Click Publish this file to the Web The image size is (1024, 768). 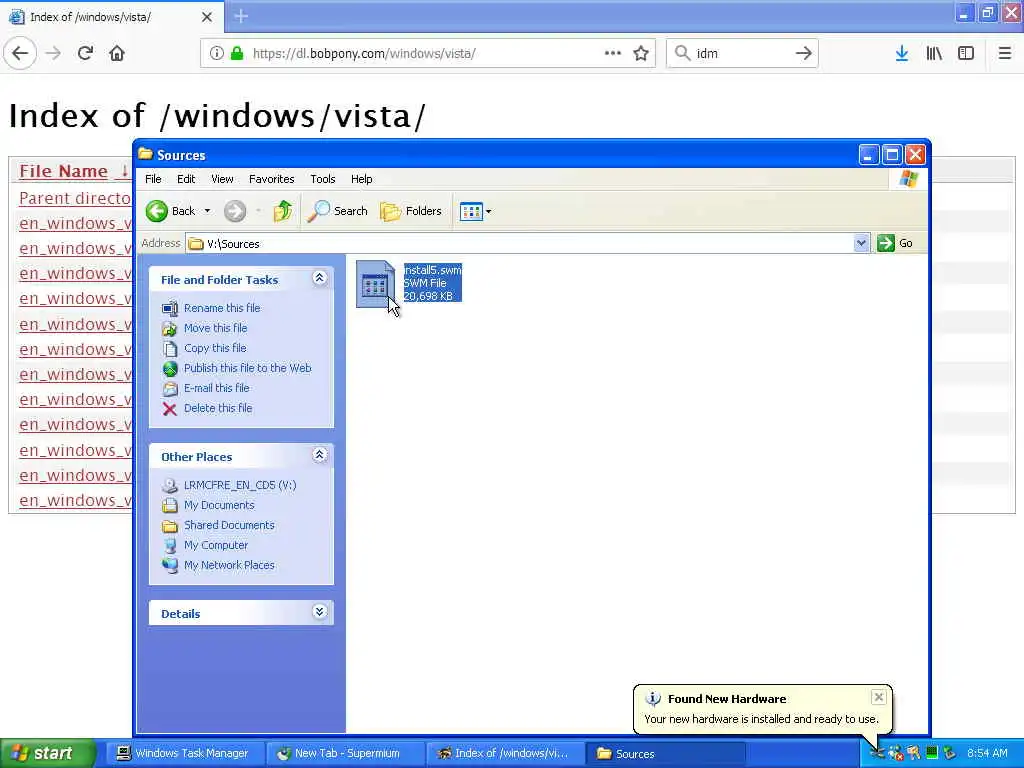pyautogui.click(x=248, y=368)
